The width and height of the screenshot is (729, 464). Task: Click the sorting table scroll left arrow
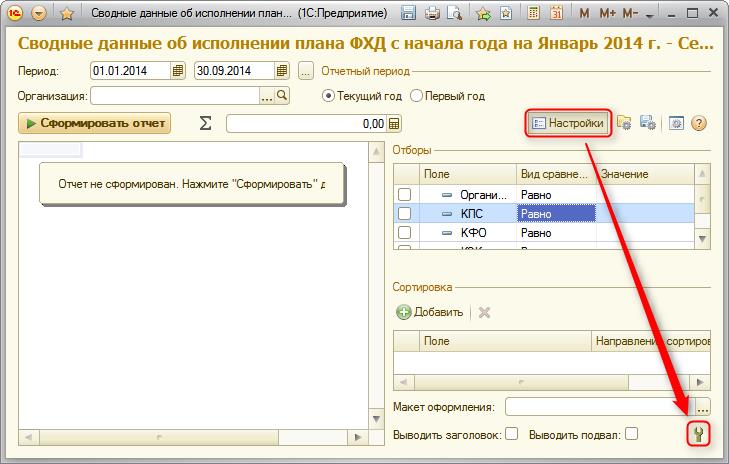404,382
